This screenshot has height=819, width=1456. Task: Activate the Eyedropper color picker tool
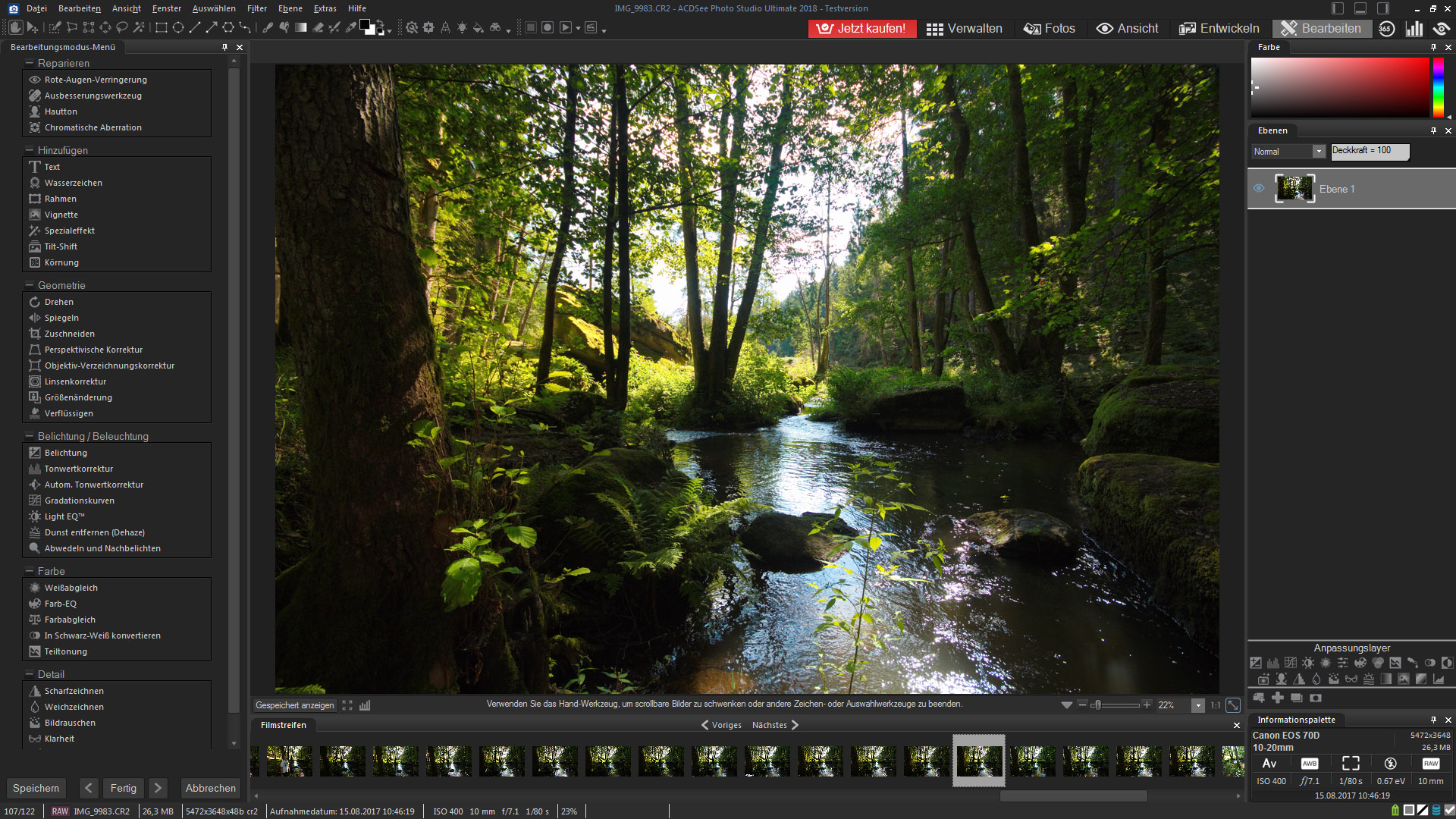coord(350,27)
